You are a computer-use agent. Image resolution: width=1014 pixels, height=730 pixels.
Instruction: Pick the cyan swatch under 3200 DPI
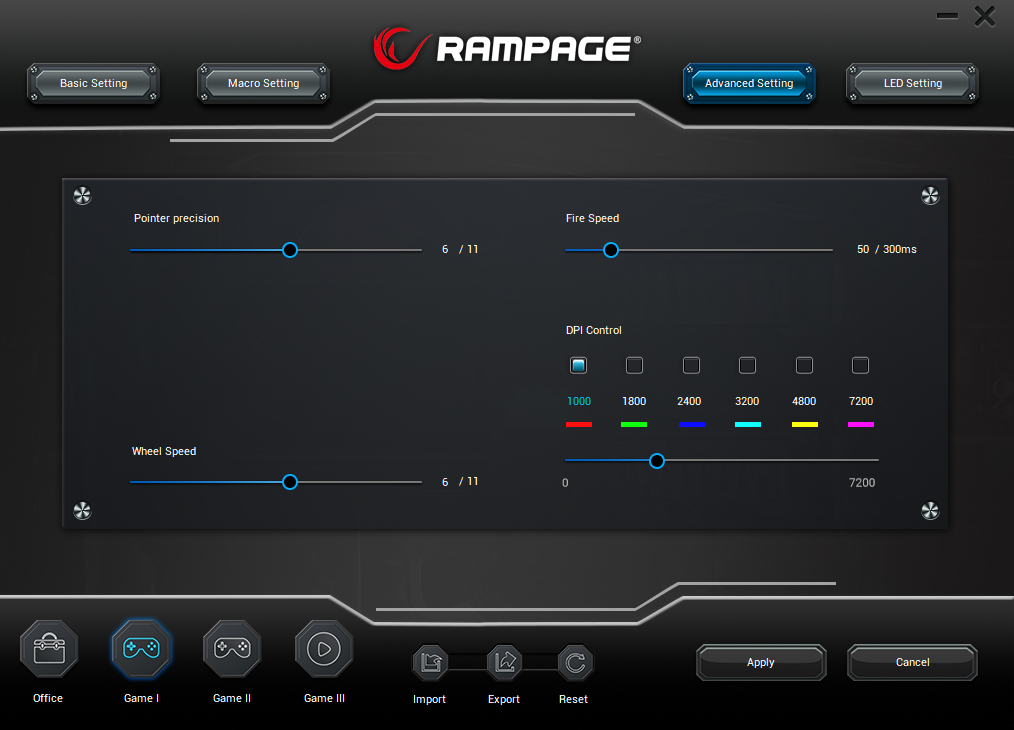(748, 424)
